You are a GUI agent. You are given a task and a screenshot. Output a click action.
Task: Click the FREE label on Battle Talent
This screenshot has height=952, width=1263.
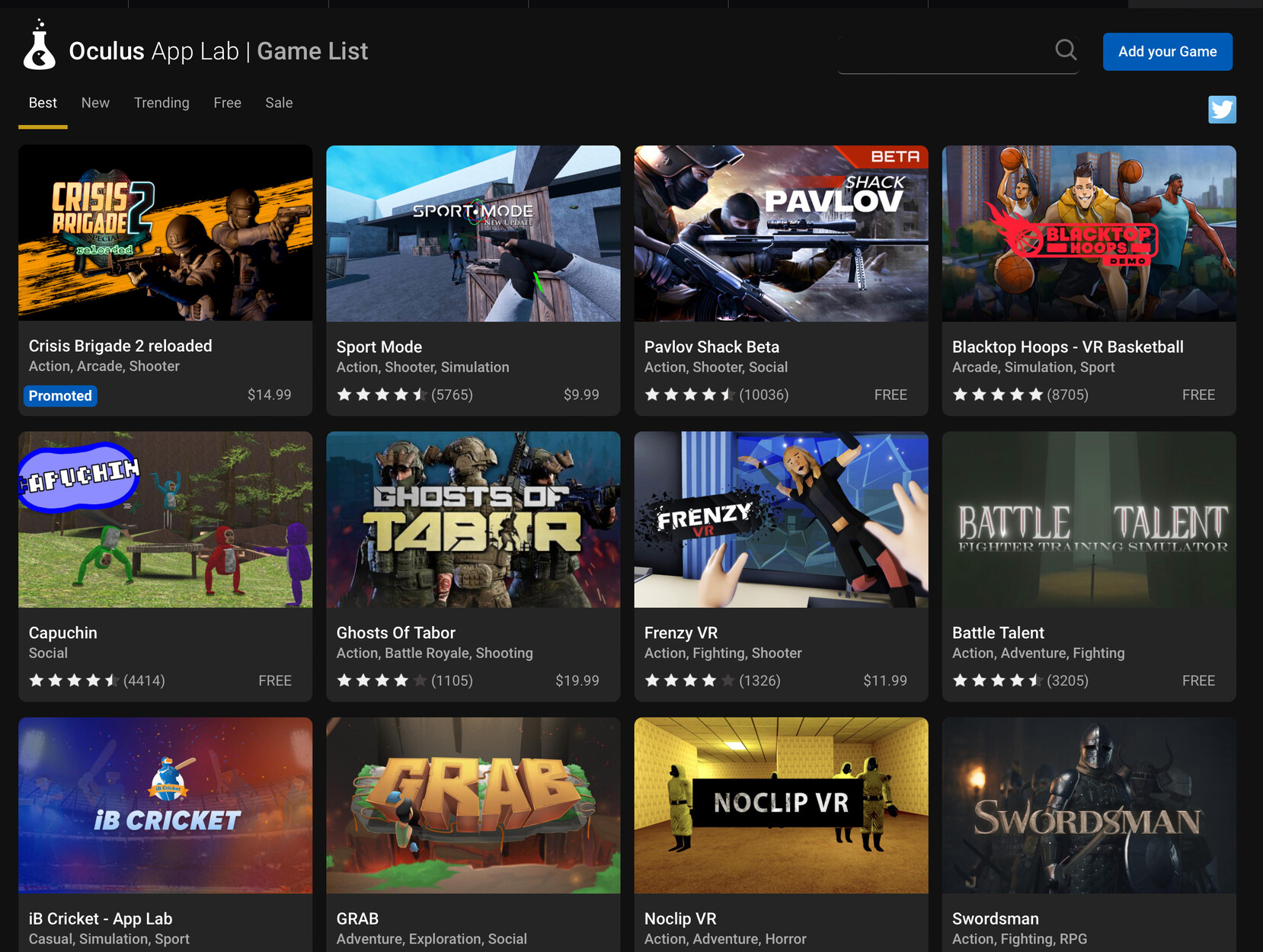[x=1198, y=680]
